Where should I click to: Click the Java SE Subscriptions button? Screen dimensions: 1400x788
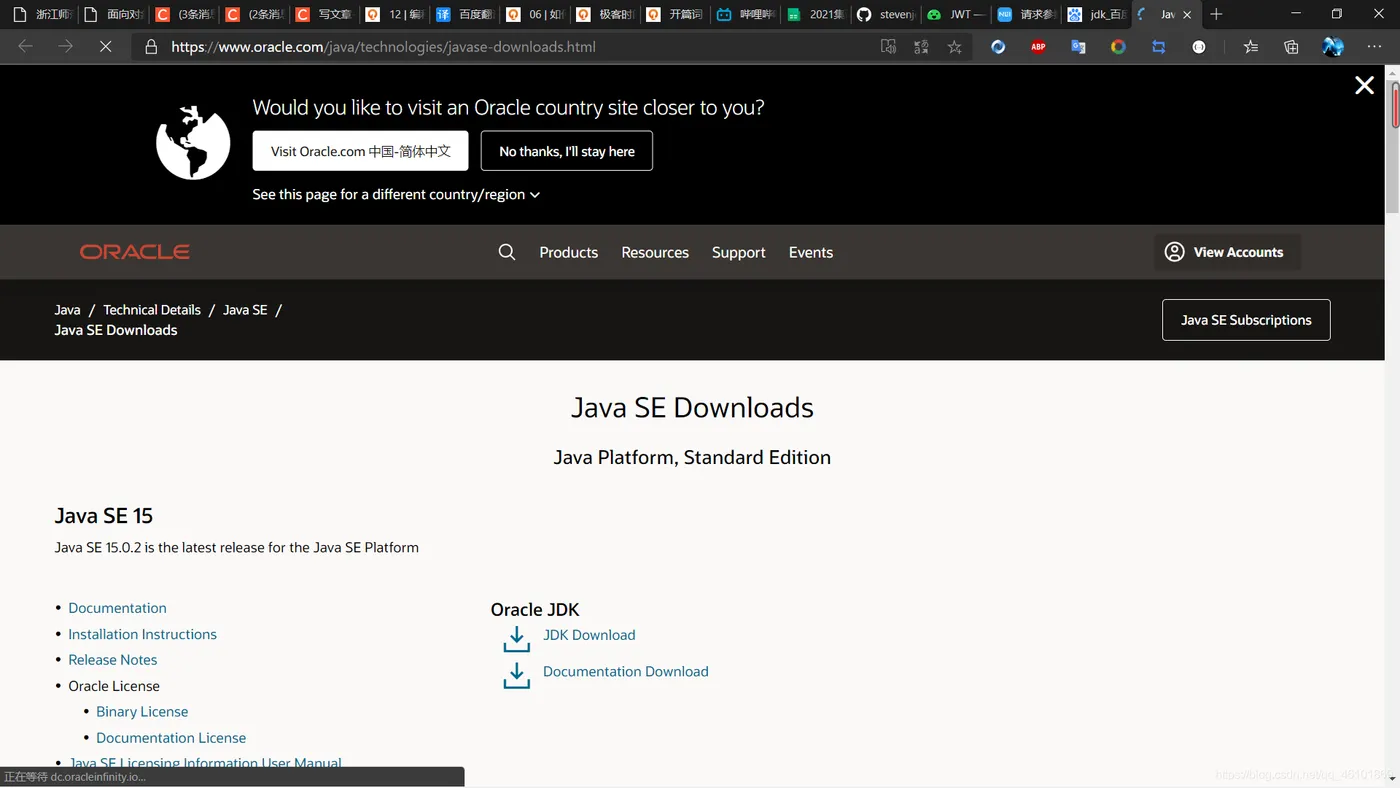1246,320
